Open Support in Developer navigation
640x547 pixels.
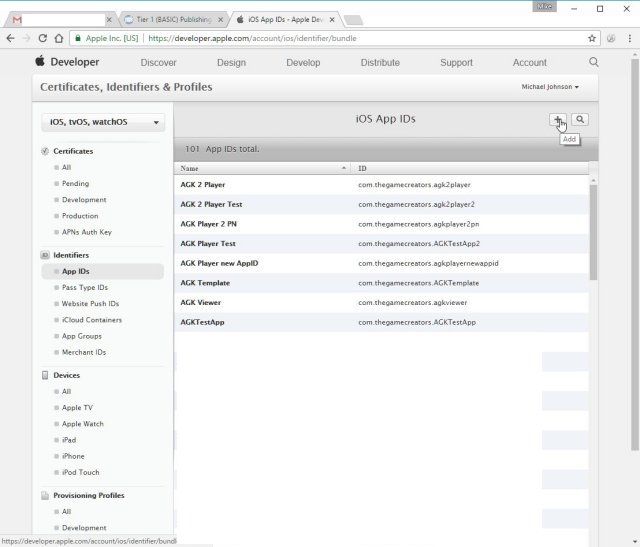coord(456,63)
